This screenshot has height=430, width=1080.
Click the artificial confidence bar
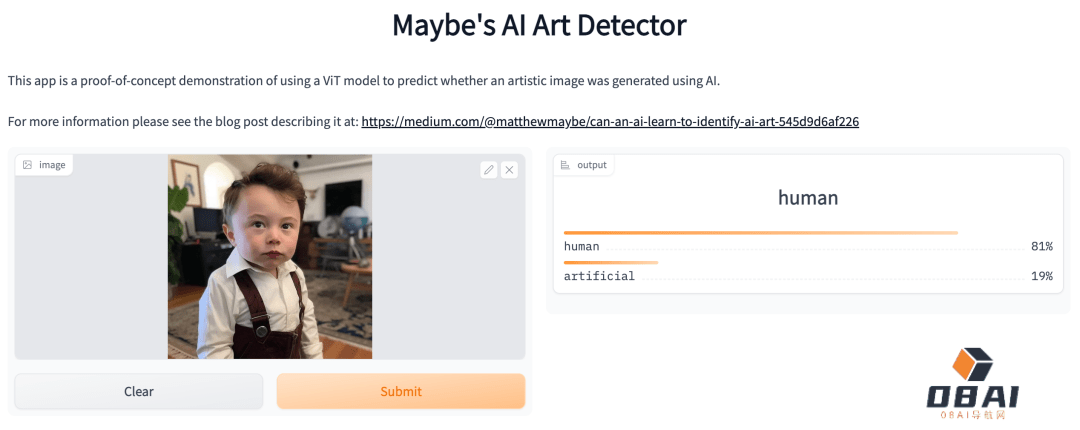(x=611, y=263)
